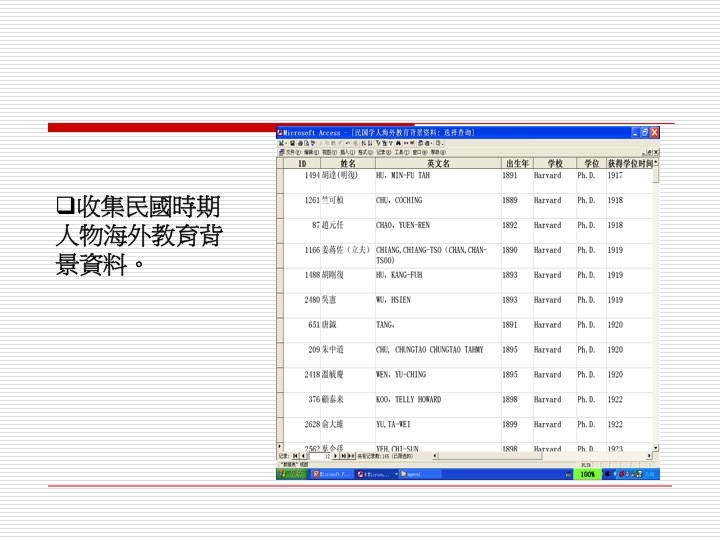The image size is (720, 540).
Task: Go to first record navigation button
Action: click(x=295, y=456)
